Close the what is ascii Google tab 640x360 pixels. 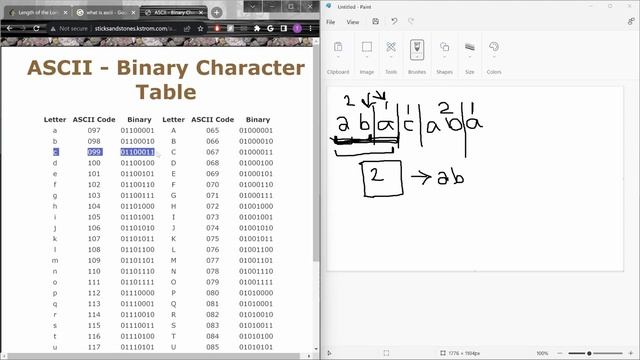click(x=133, y=13)
